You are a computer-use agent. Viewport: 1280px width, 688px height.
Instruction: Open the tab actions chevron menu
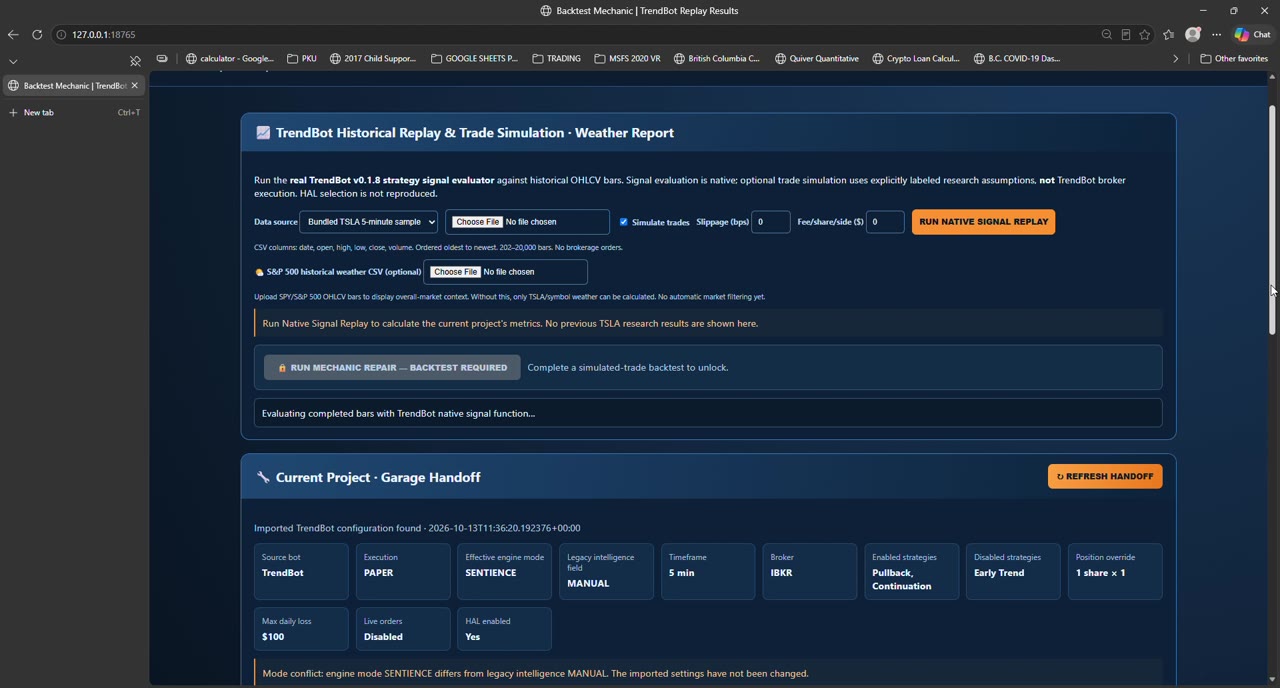click(x=13, y=61)
